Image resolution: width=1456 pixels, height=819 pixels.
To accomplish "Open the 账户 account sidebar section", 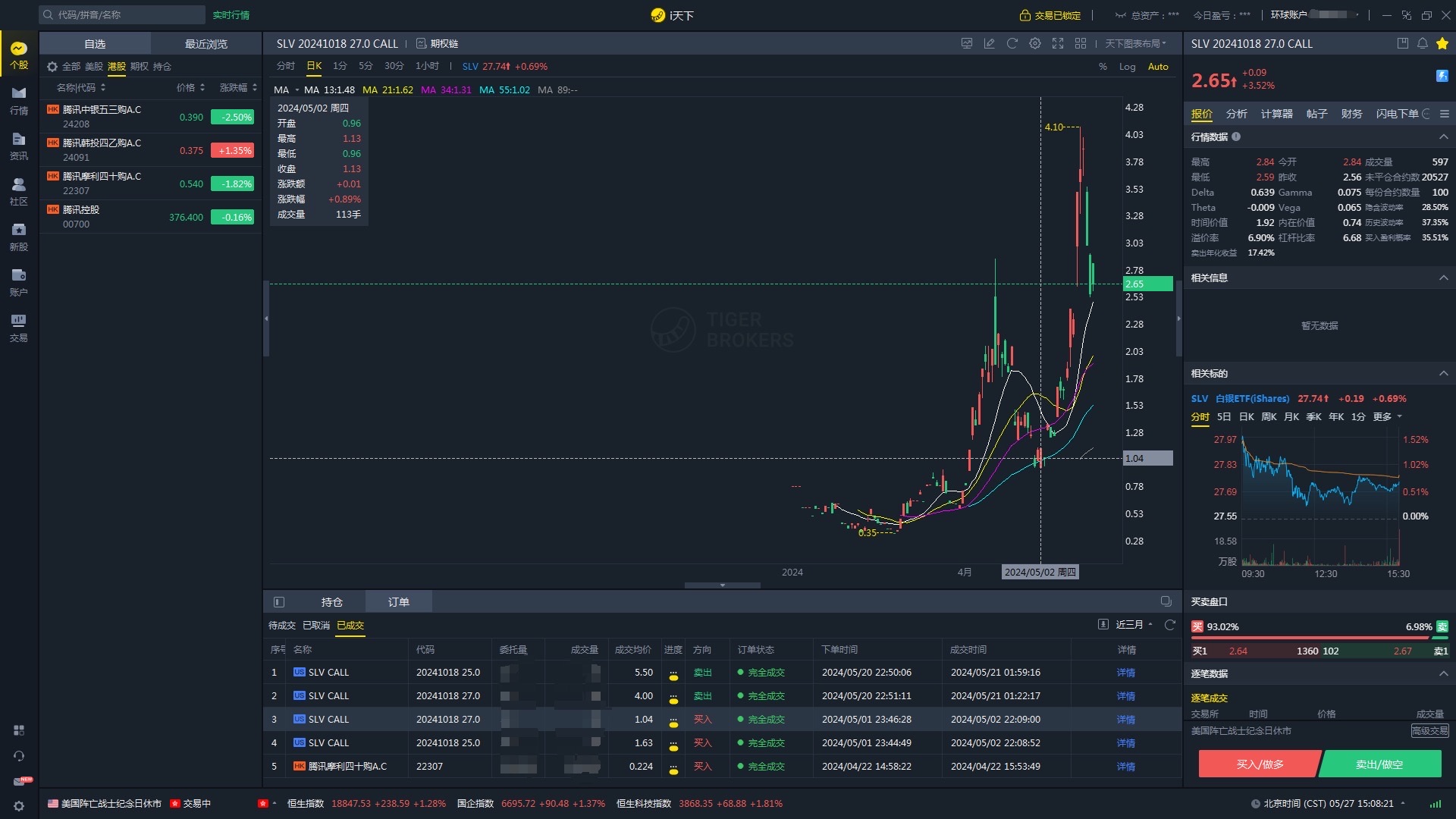I will 18,283.
